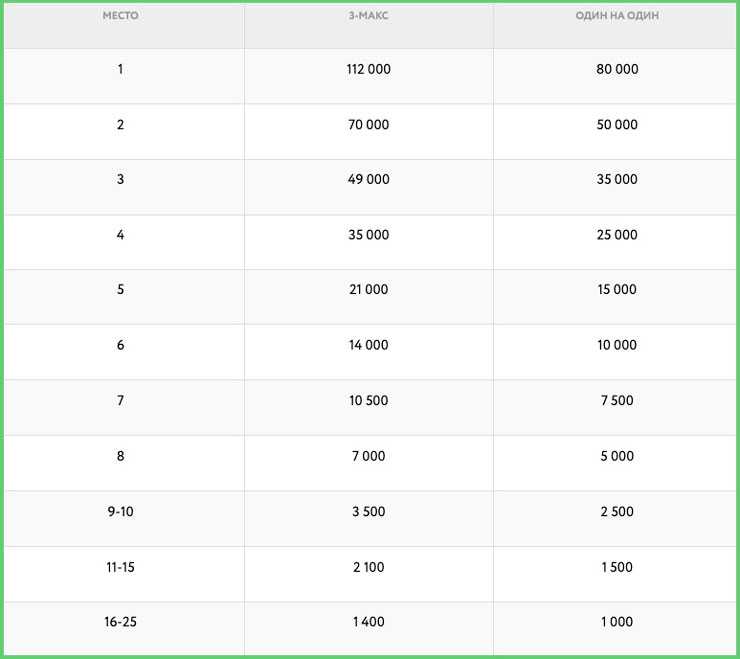This screenshot has height=659, width=740.
Task: Click the 7 500 value
Action: [617, 401]
